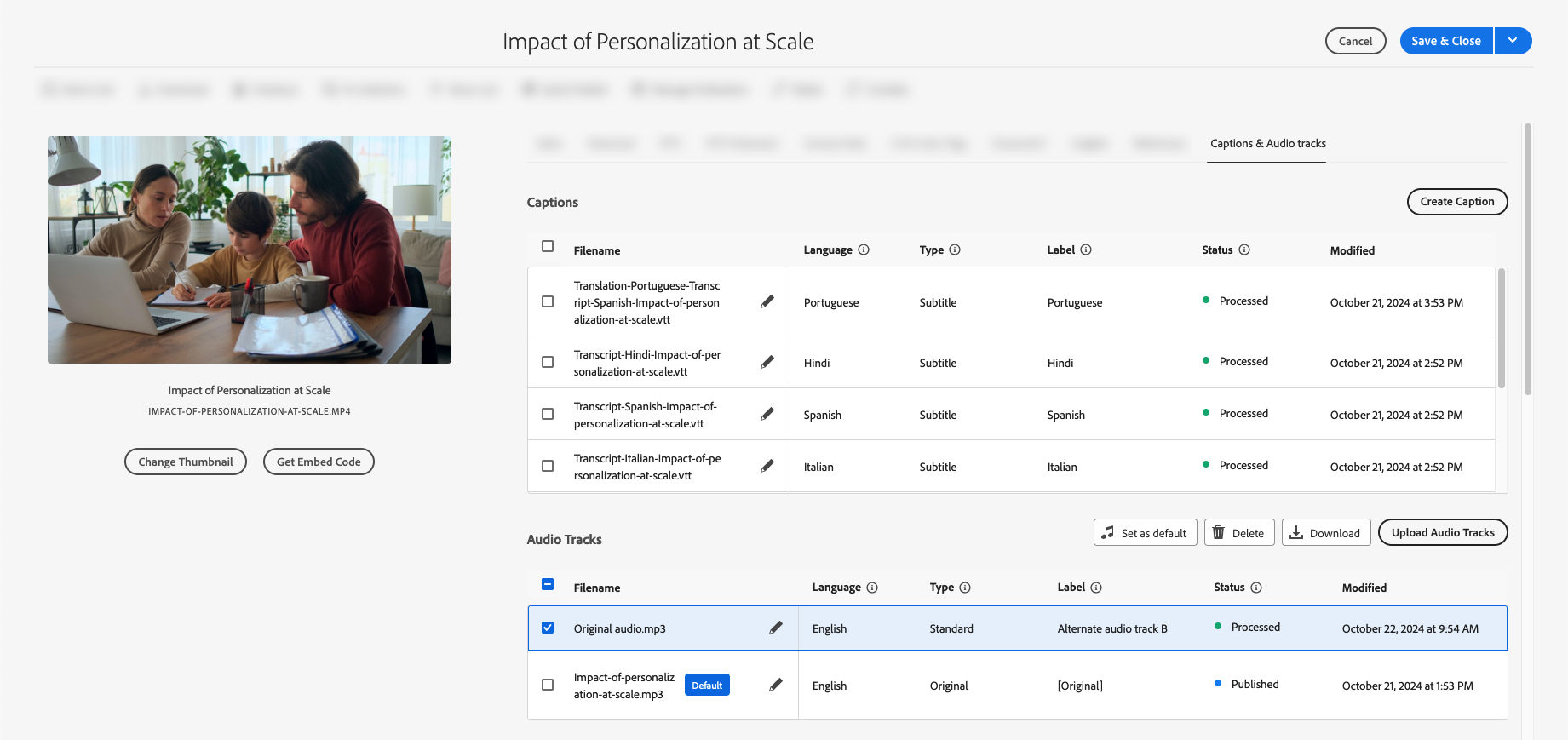Check the Impact-of-personalization-at-scale.mp3 checkbox
Image resolution: width=1568 pixels, height=740 pixels.
tap(548, 685)
